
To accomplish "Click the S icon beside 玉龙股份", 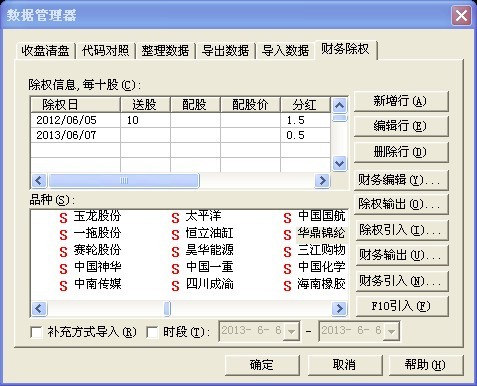I will pyautogui.click(x=63, y=218).
